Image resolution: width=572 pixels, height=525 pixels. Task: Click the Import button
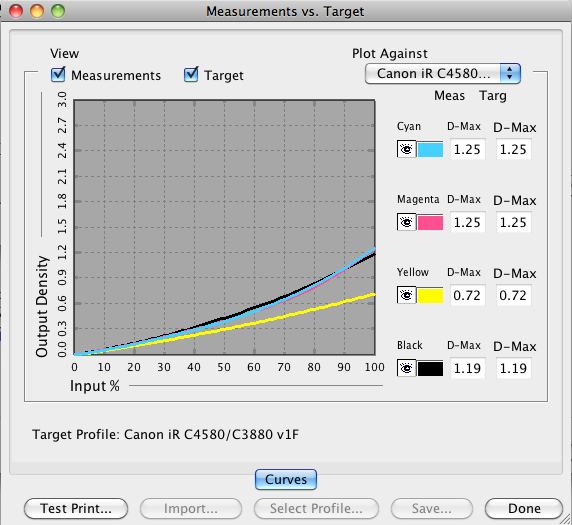coord(191,508)
